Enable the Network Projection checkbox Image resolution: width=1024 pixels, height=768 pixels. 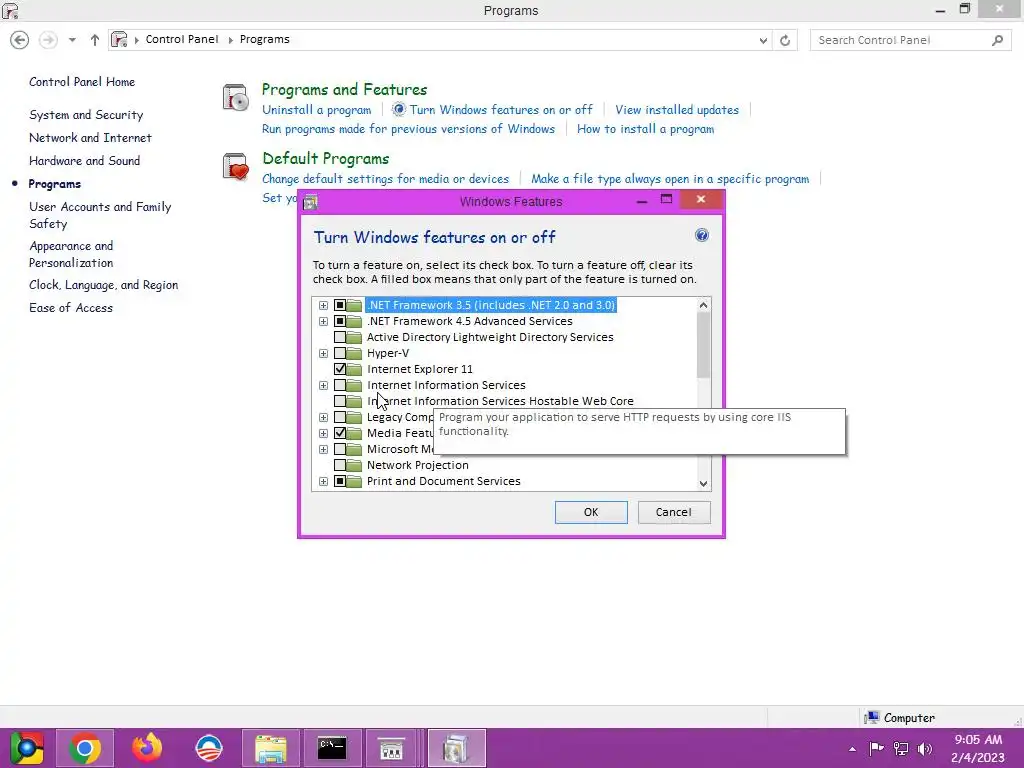click(340, 465)
